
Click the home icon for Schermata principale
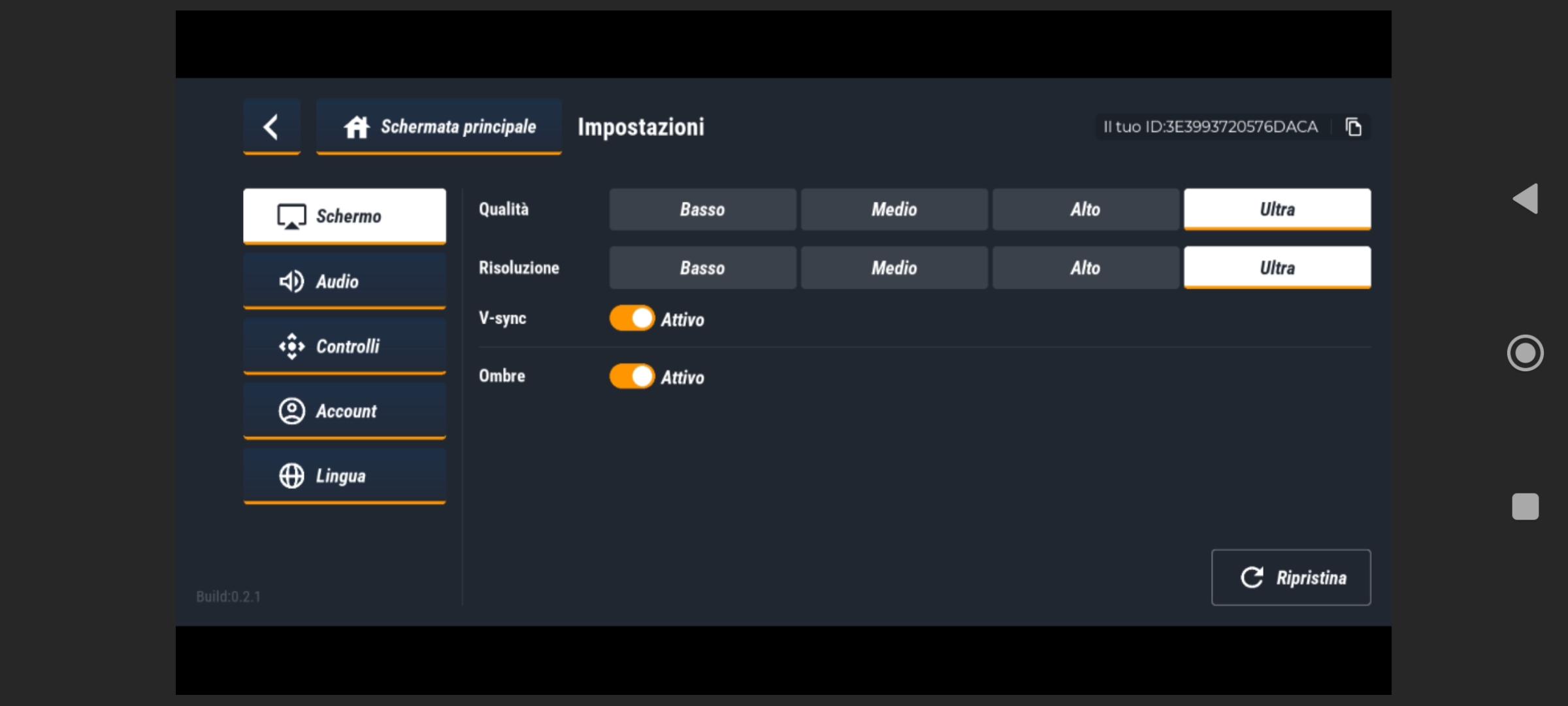point(357,126)
